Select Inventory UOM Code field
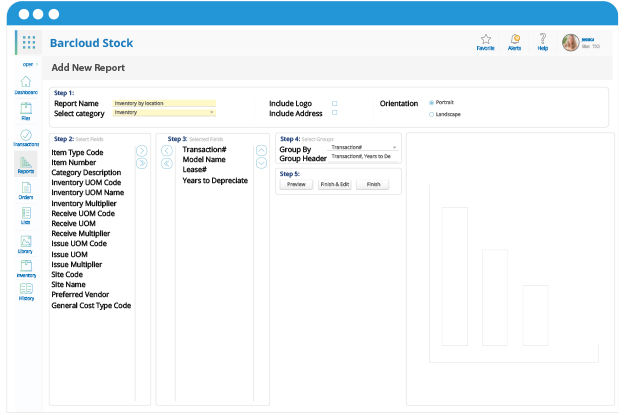This screenshot has height=415, width=626. click(86, 183)
